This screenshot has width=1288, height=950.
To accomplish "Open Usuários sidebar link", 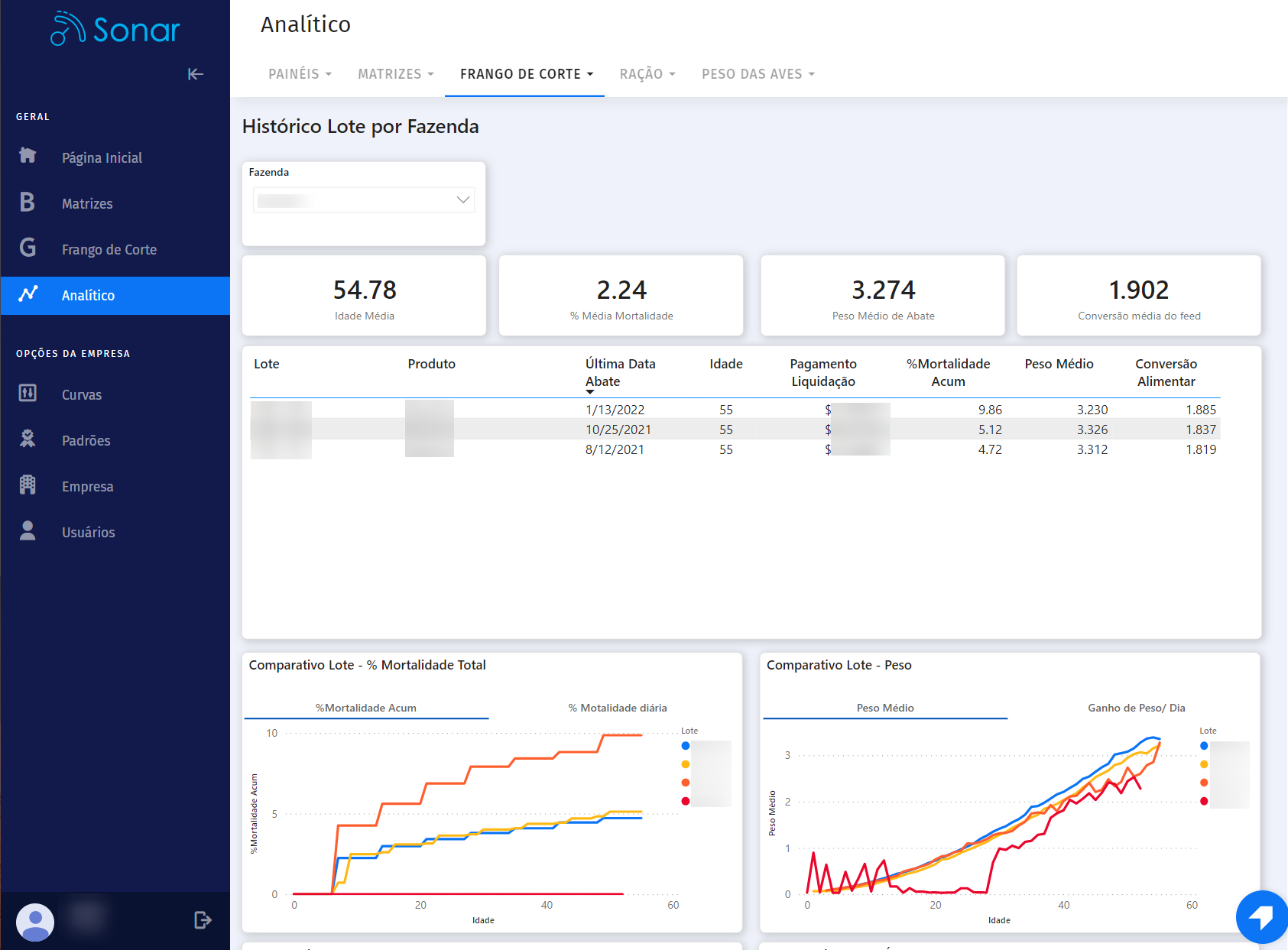I will coord(89,533).
